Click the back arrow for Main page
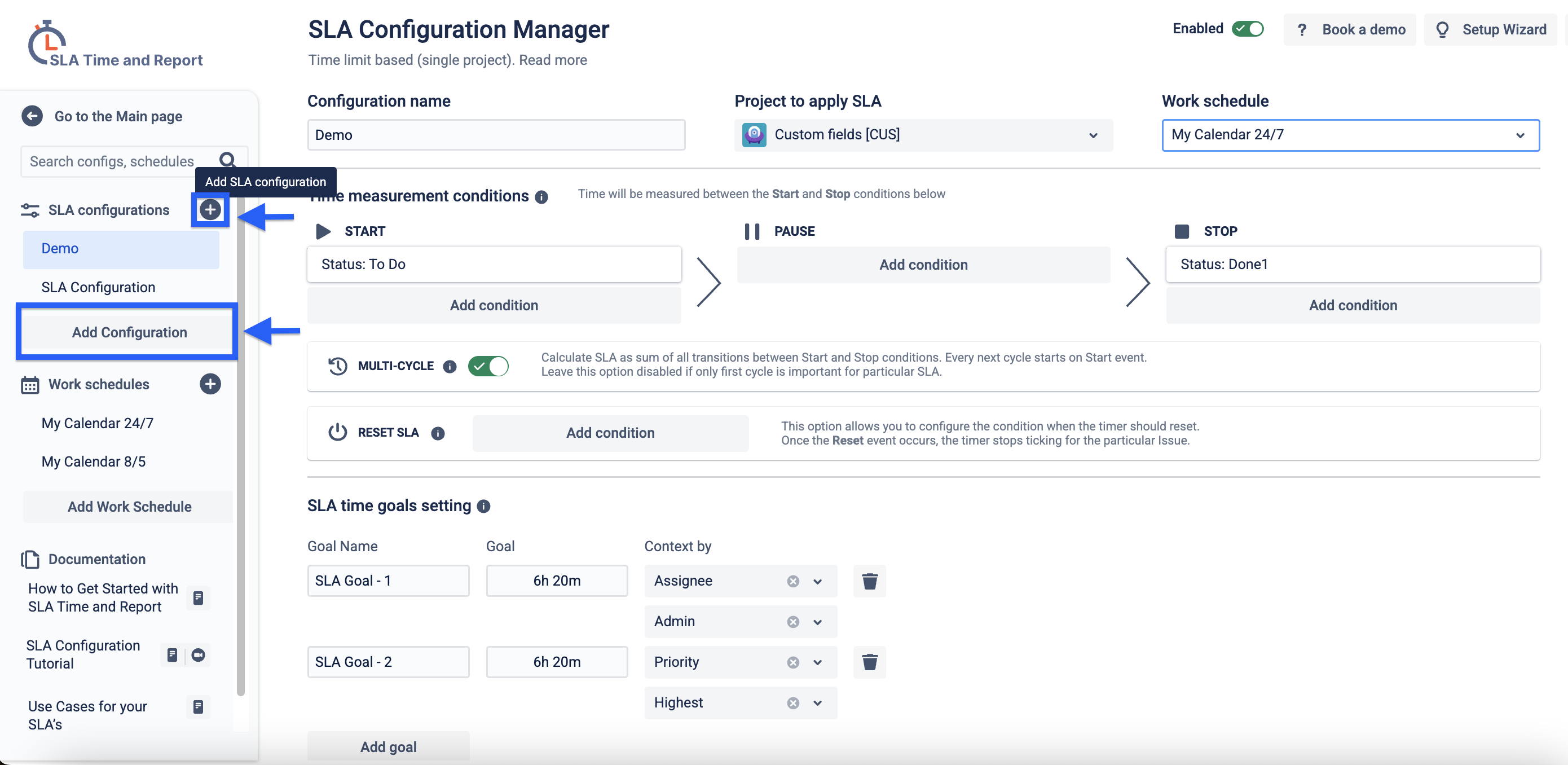Viewport: 1568px width, 765px height. pos(32,116)
